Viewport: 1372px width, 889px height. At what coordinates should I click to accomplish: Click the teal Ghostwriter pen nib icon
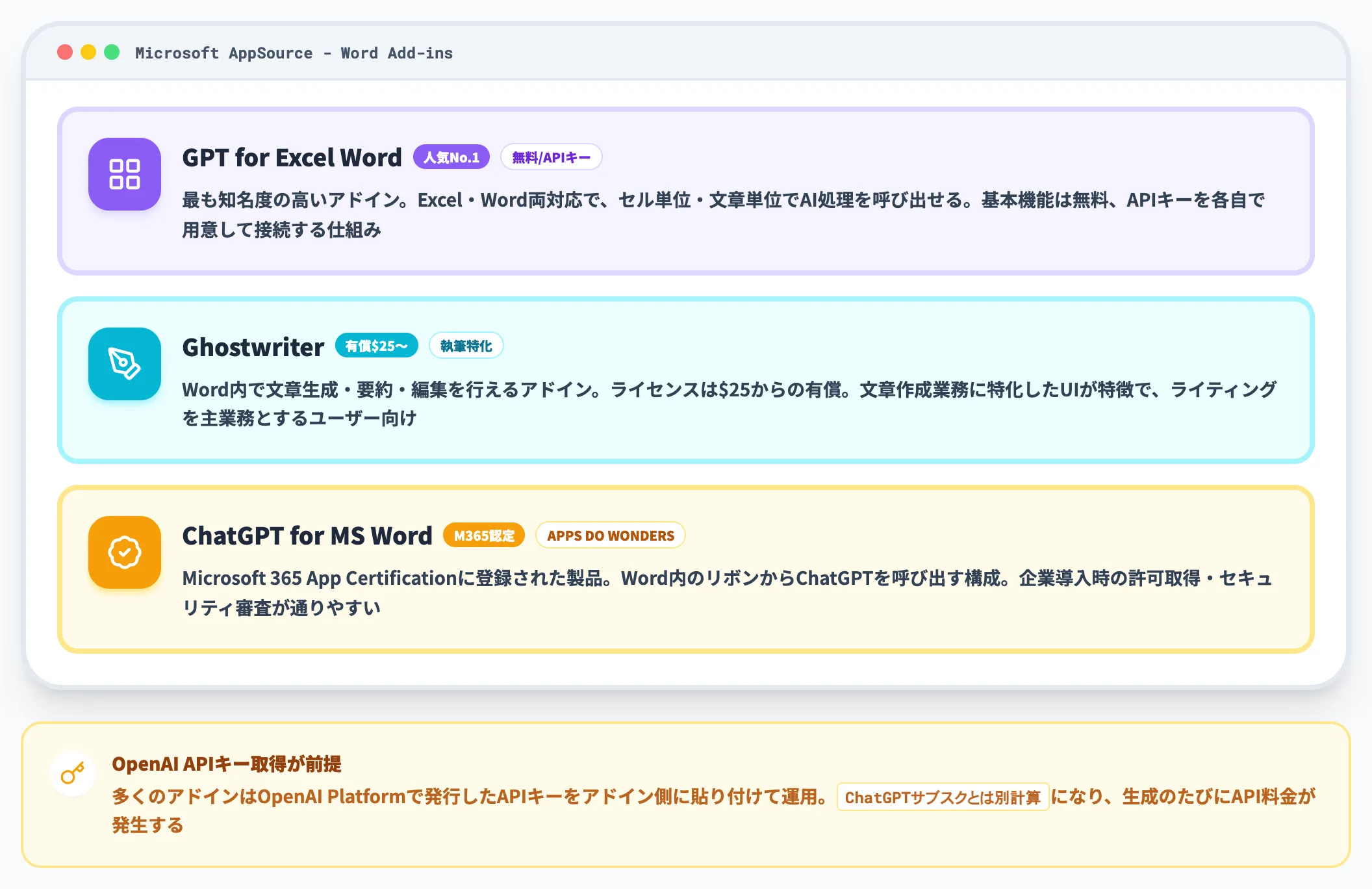click(125, 364)
